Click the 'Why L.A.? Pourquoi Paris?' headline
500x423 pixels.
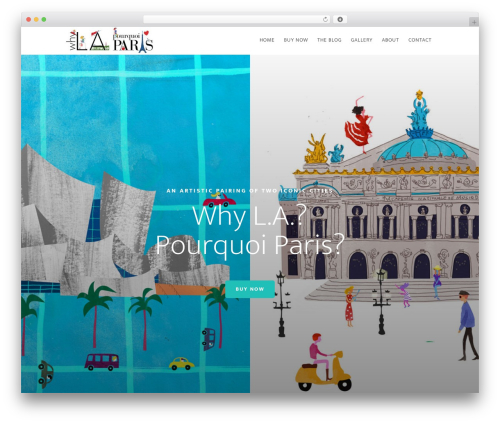(x=250, y=231)
